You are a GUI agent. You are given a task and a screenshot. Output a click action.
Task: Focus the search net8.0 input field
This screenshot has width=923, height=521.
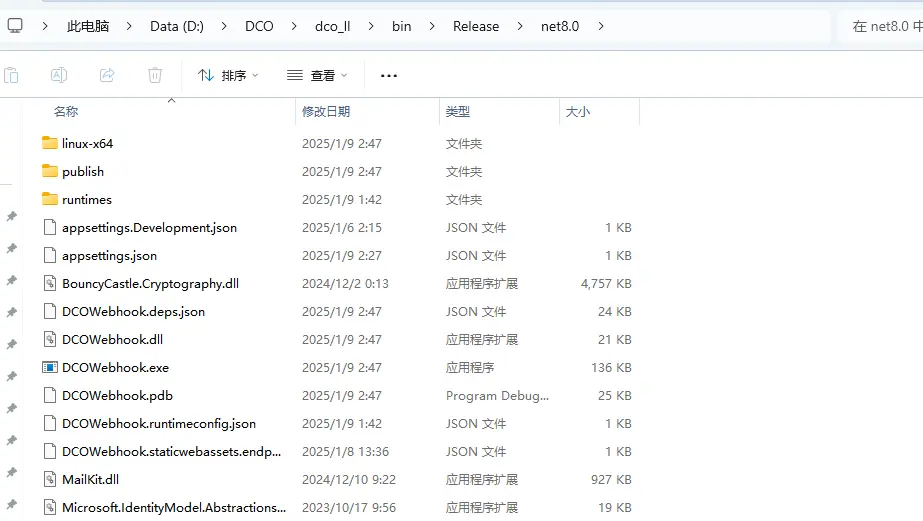(x=881, y=26)
